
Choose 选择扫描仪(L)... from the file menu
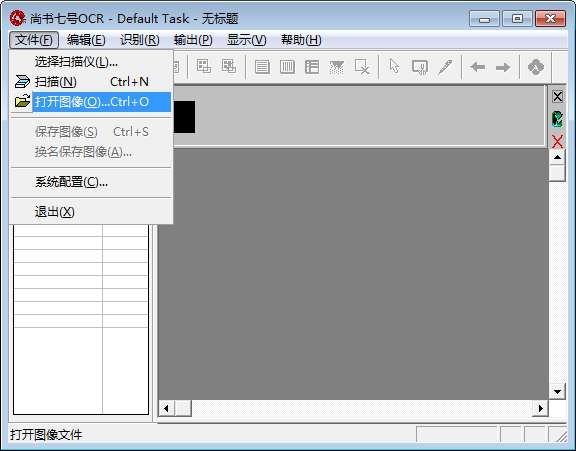(91, 62)
